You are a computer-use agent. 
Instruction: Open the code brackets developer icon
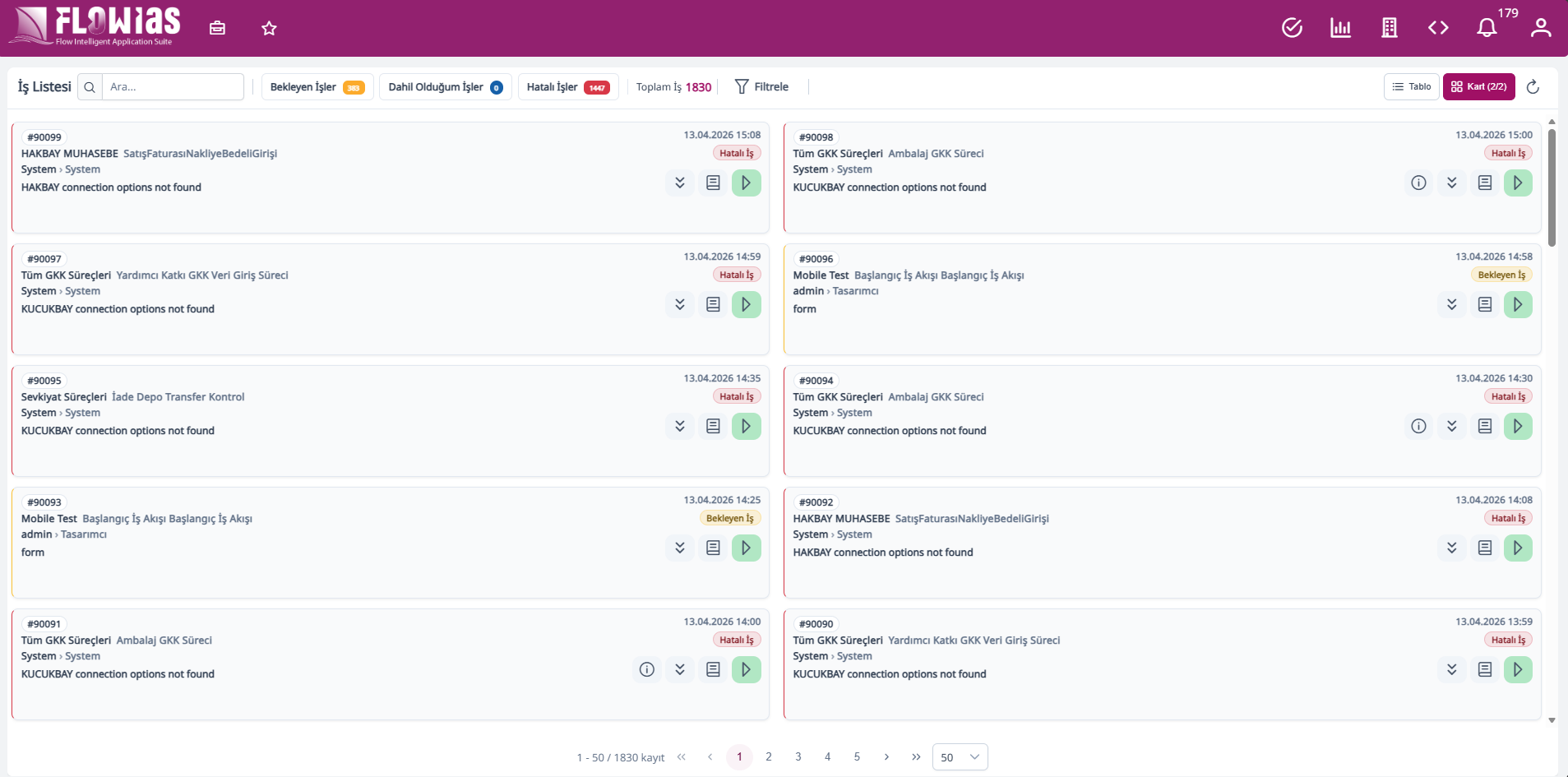coord(1438,28)
